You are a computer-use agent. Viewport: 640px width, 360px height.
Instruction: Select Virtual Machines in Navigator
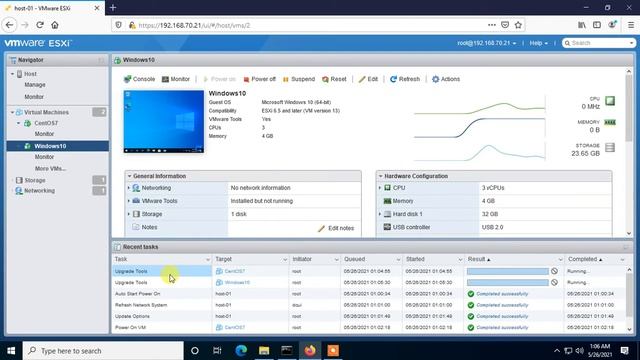(x=46, y=112)
